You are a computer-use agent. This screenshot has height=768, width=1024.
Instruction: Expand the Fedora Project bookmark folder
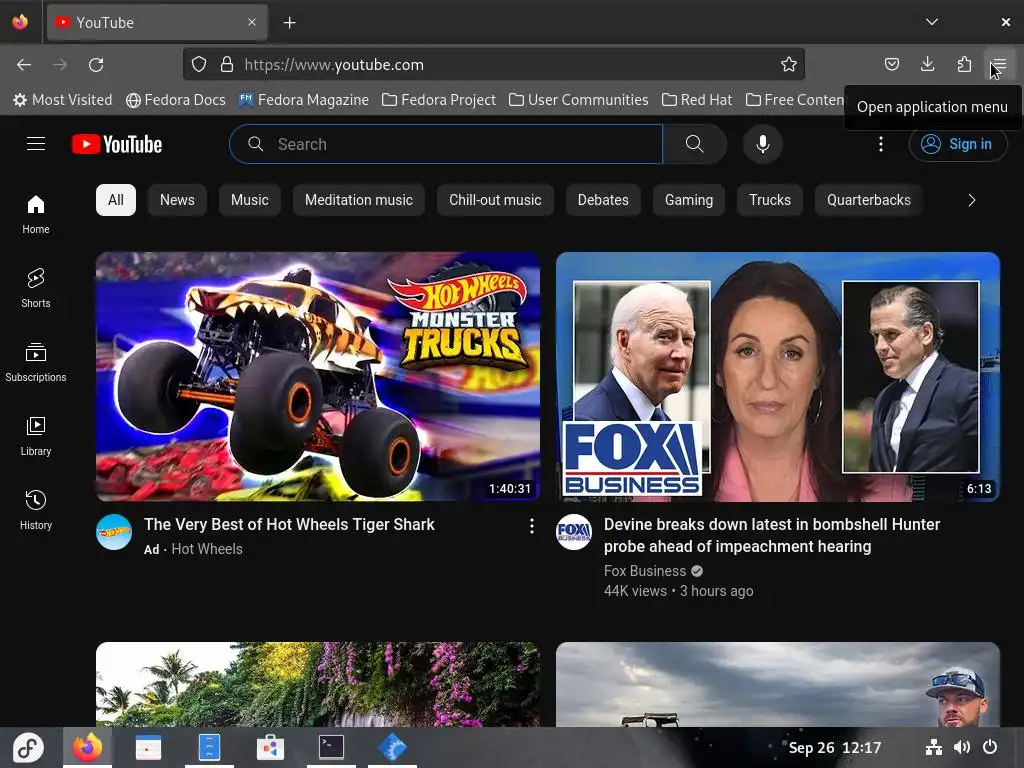pyautogui.click(x=439, y=100)
